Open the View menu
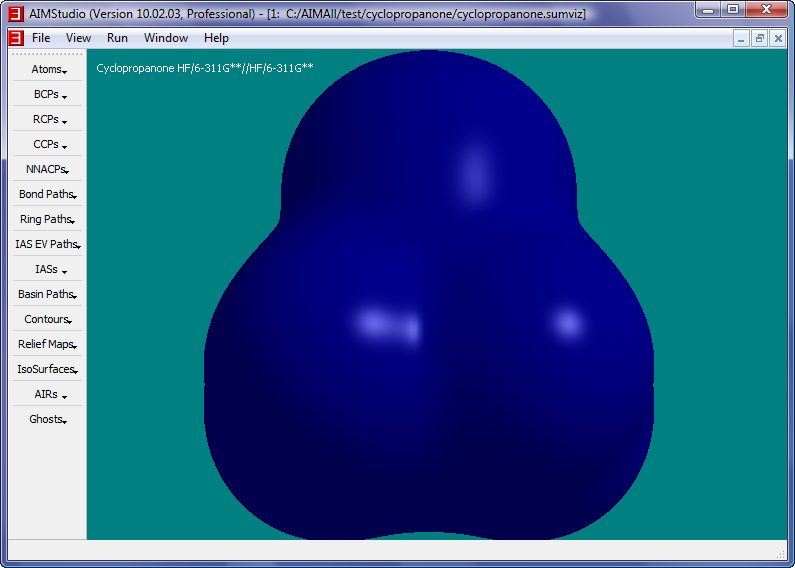 (78, 38)
